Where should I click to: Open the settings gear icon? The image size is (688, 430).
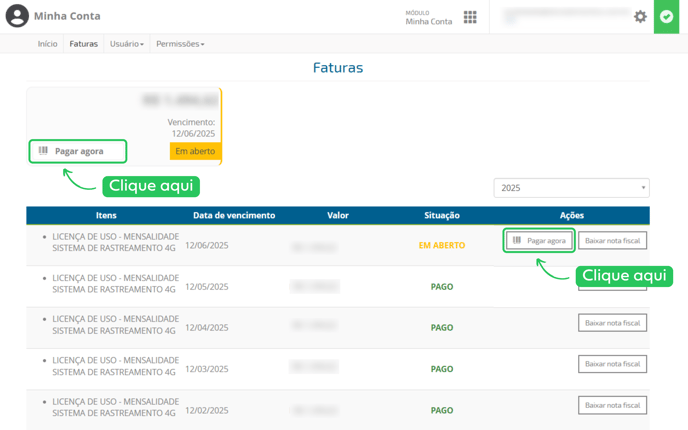click(x=640, y=17)
